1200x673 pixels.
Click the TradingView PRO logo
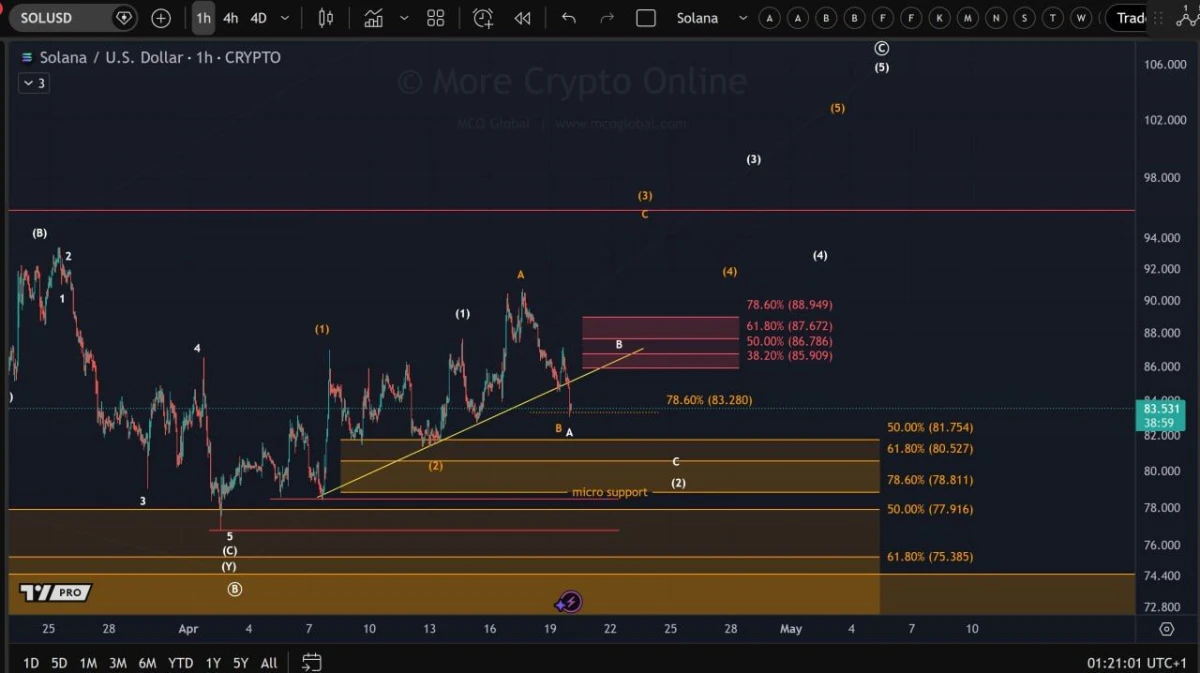tap(56, 592)
